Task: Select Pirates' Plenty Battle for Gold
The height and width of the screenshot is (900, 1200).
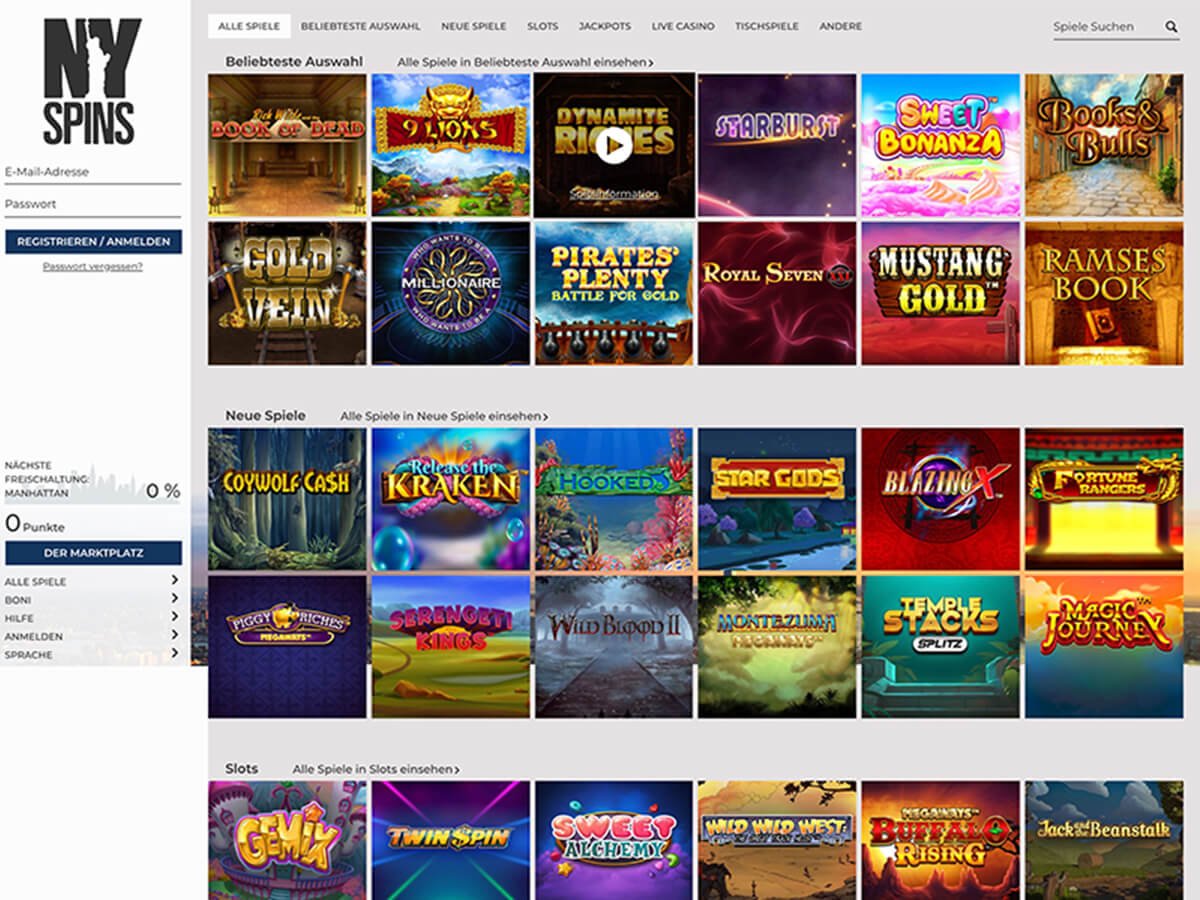Action: tap(614, 293)
